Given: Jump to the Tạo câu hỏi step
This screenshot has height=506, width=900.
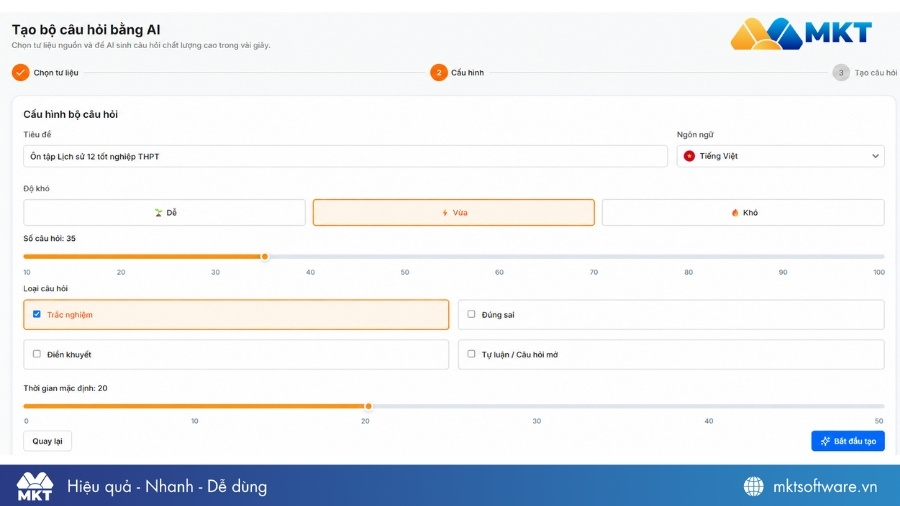Looking at the screenshot, I should [x=875, y=73].
